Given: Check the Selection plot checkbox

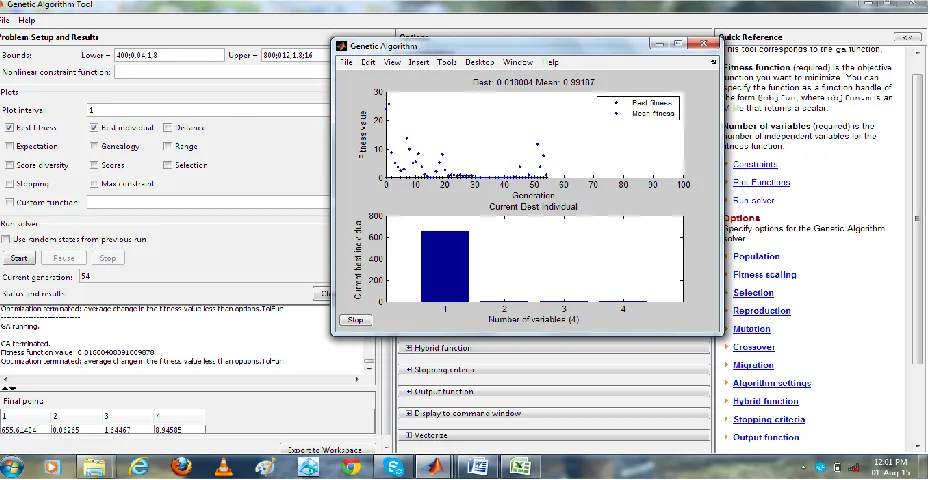Looking at the screenshot, I should [168, 165].
